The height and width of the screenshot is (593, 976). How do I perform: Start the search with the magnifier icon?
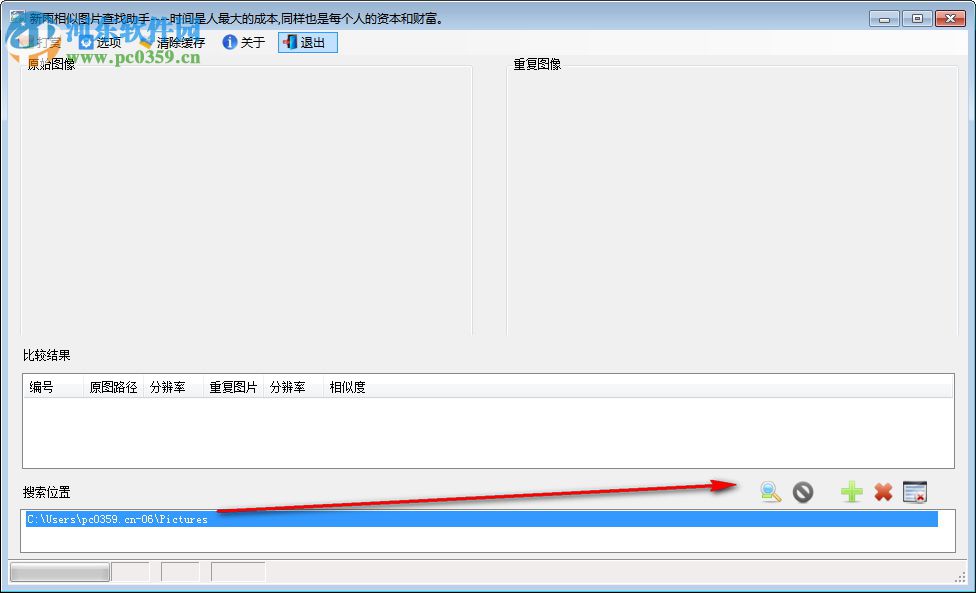(768, 491)
